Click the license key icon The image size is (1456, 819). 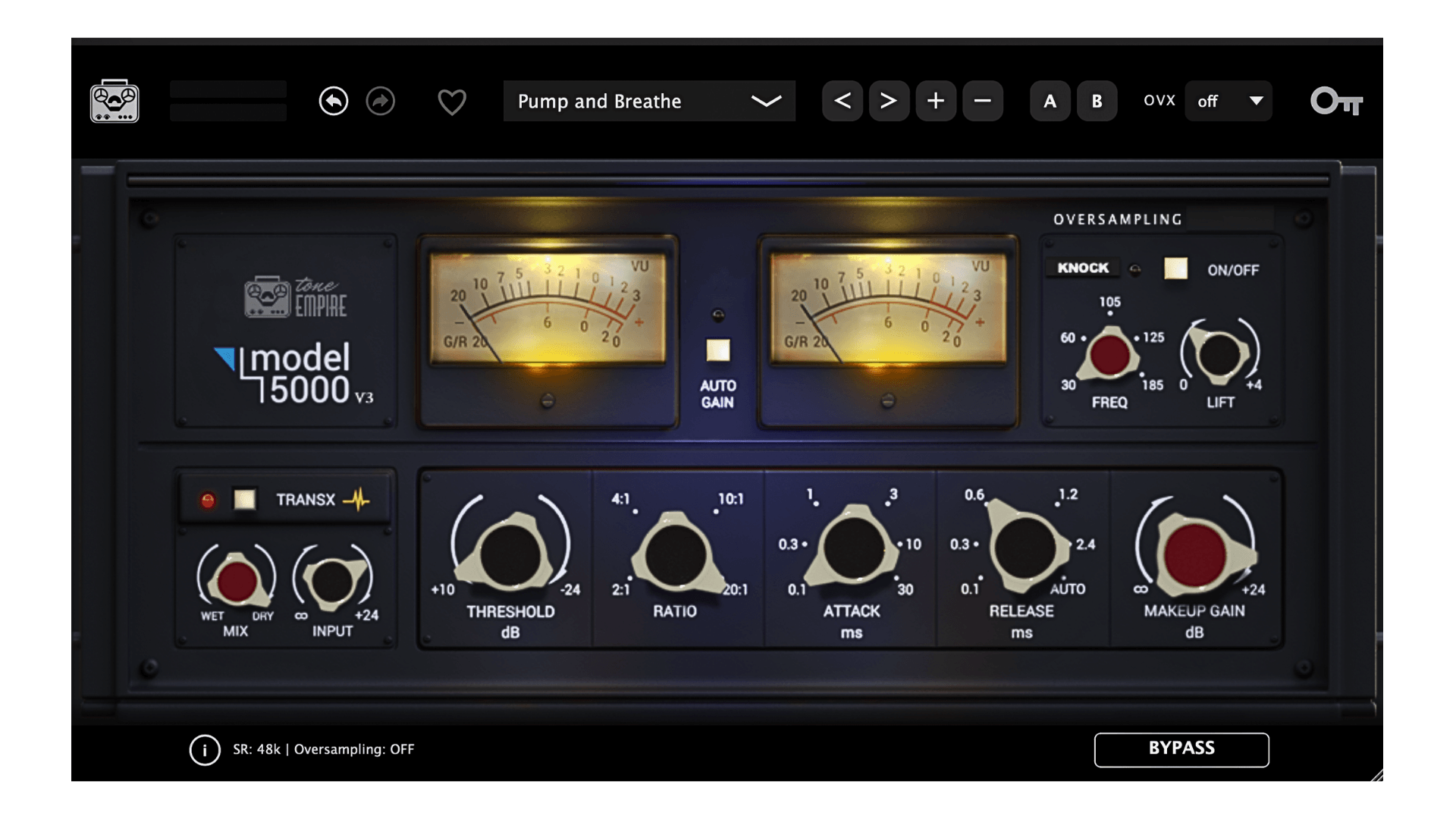point(1337,101)
